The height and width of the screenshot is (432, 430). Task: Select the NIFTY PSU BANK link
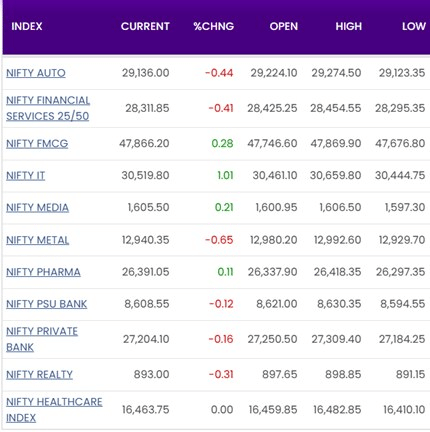pos(46,304)
